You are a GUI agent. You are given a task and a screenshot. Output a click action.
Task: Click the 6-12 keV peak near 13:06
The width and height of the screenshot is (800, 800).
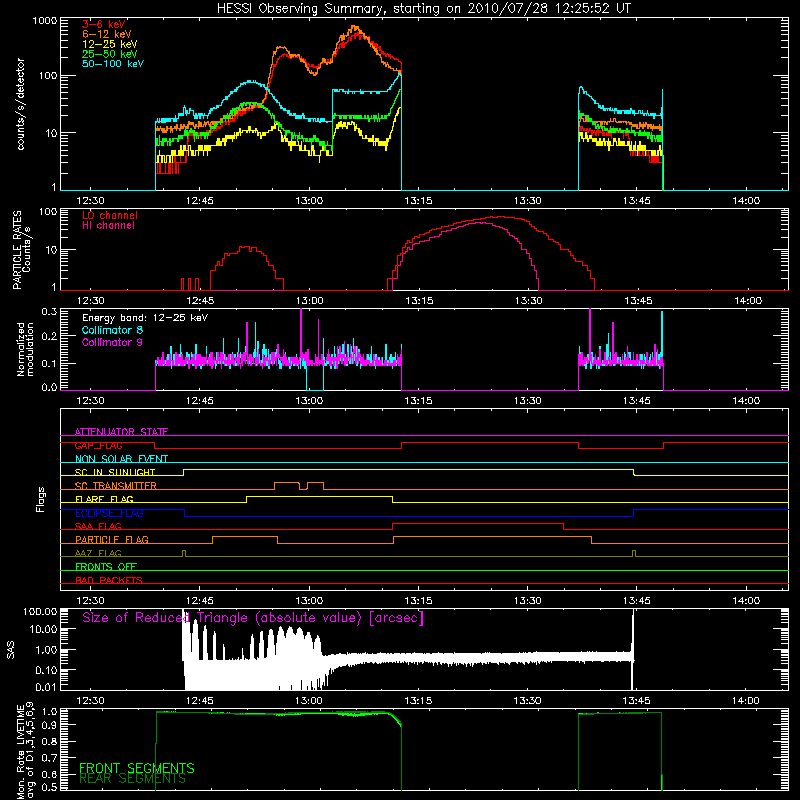(355, 27)
